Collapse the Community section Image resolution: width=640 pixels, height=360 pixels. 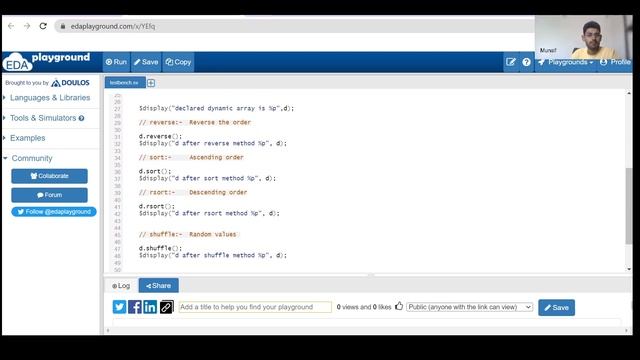[x=32, y=158]
